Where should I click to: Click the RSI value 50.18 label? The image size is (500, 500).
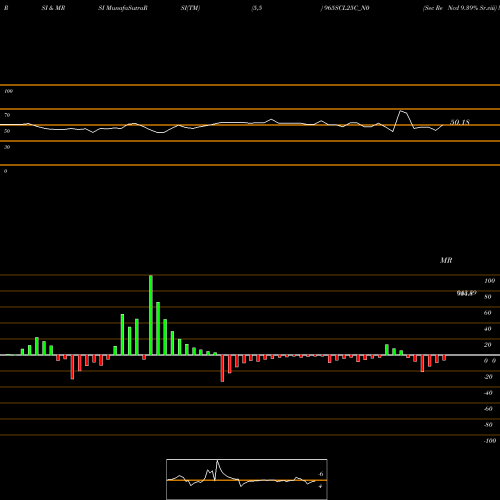pos(460,122)
